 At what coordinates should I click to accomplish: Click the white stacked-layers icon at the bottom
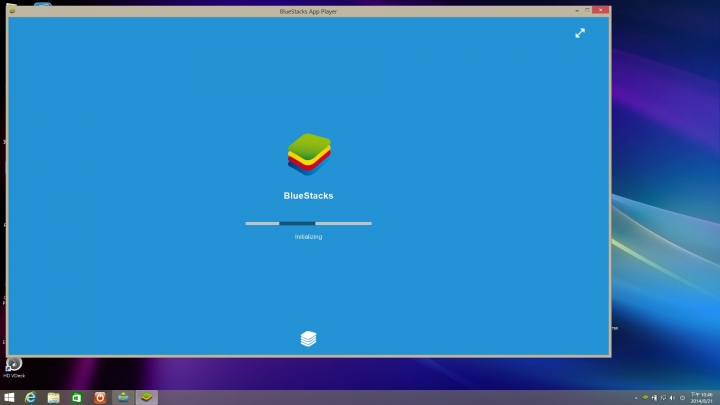pyautogui.click(x=308, y=339)
